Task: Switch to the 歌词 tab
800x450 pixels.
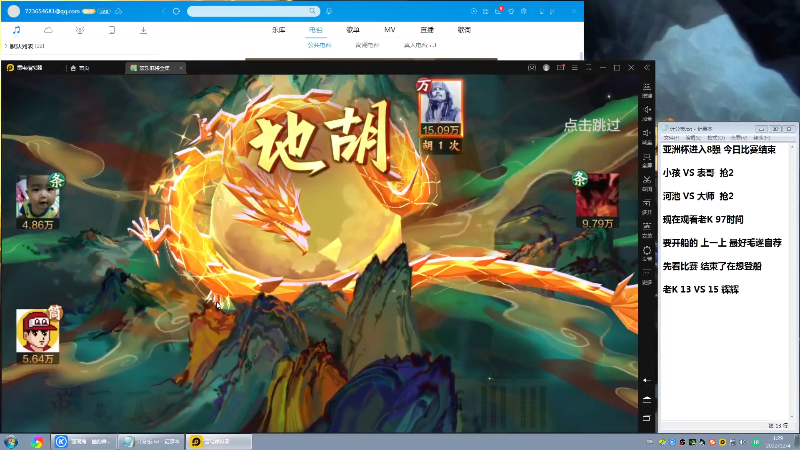Action: pos(464,30)
